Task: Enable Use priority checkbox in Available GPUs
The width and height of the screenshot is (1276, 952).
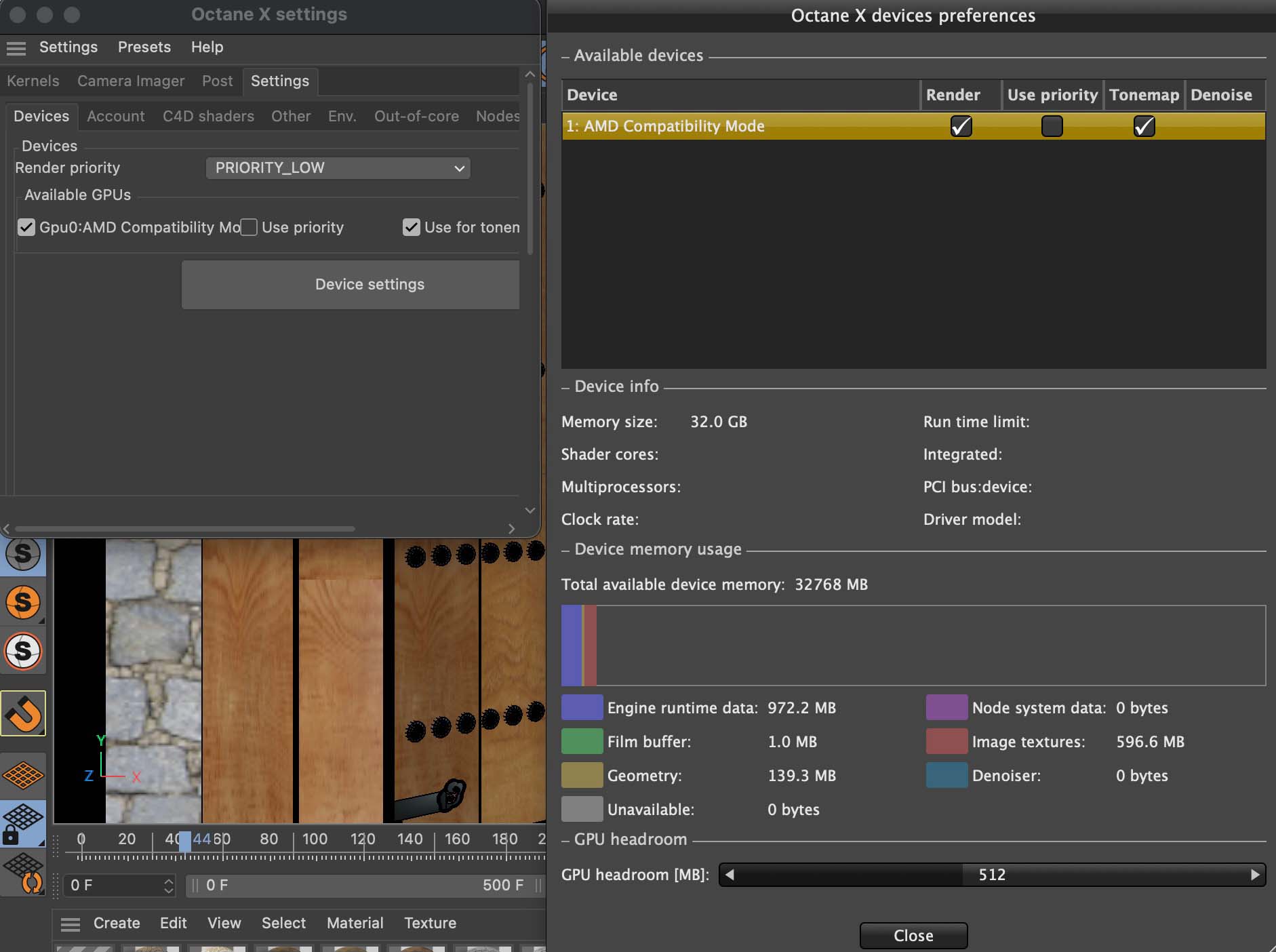Action: point(249,227)
